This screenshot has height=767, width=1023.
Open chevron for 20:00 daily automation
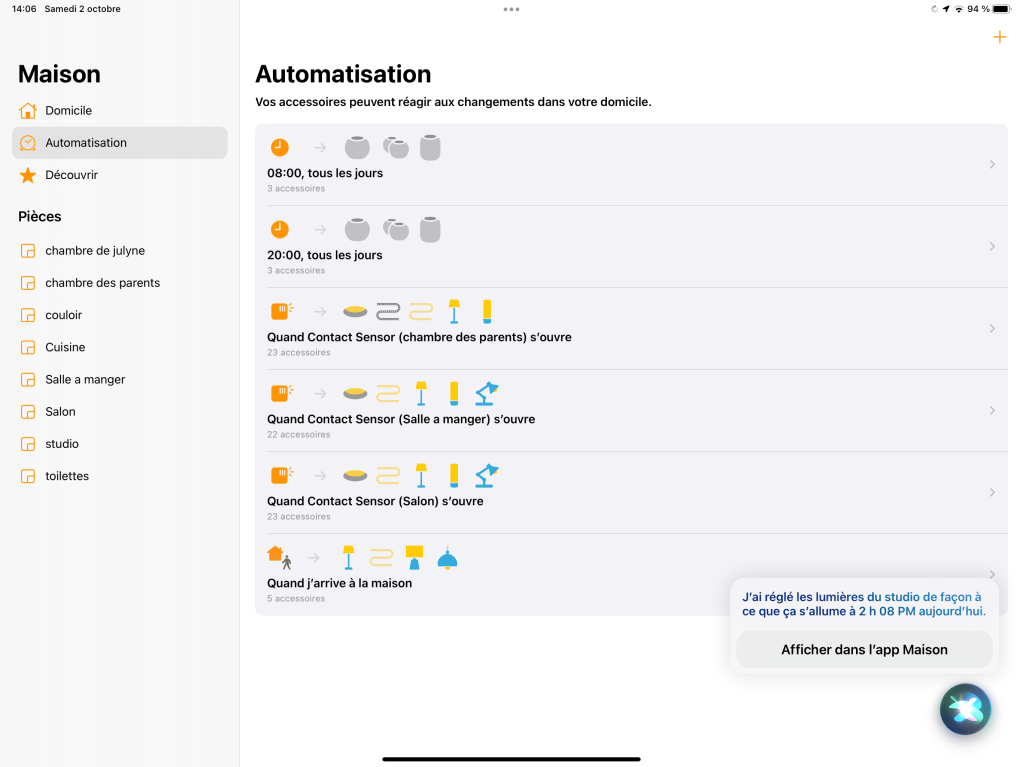pyautogui.click(x=991, y=246)
